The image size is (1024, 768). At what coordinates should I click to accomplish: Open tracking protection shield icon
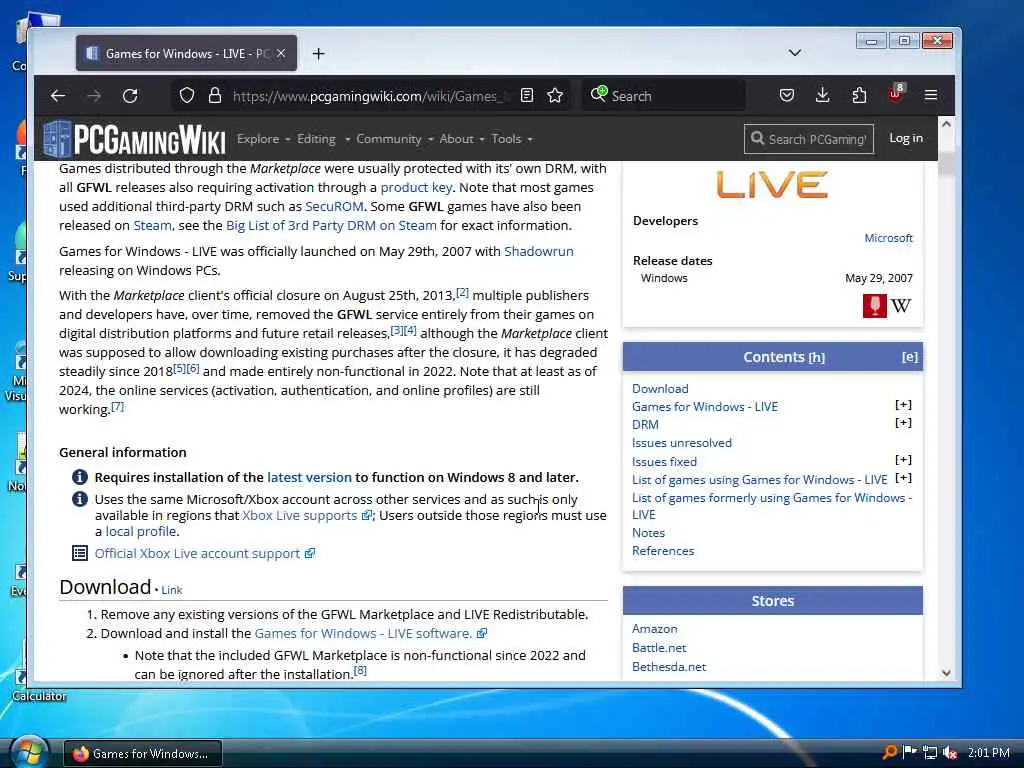(x=187, y=95)
